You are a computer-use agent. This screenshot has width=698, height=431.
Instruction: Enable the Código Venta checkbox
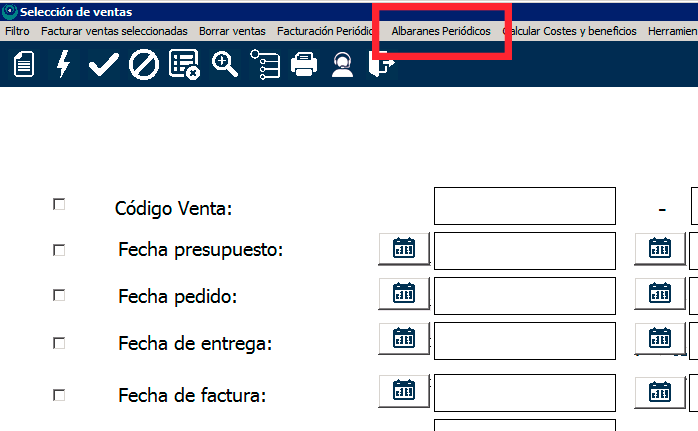click(59, 204)
